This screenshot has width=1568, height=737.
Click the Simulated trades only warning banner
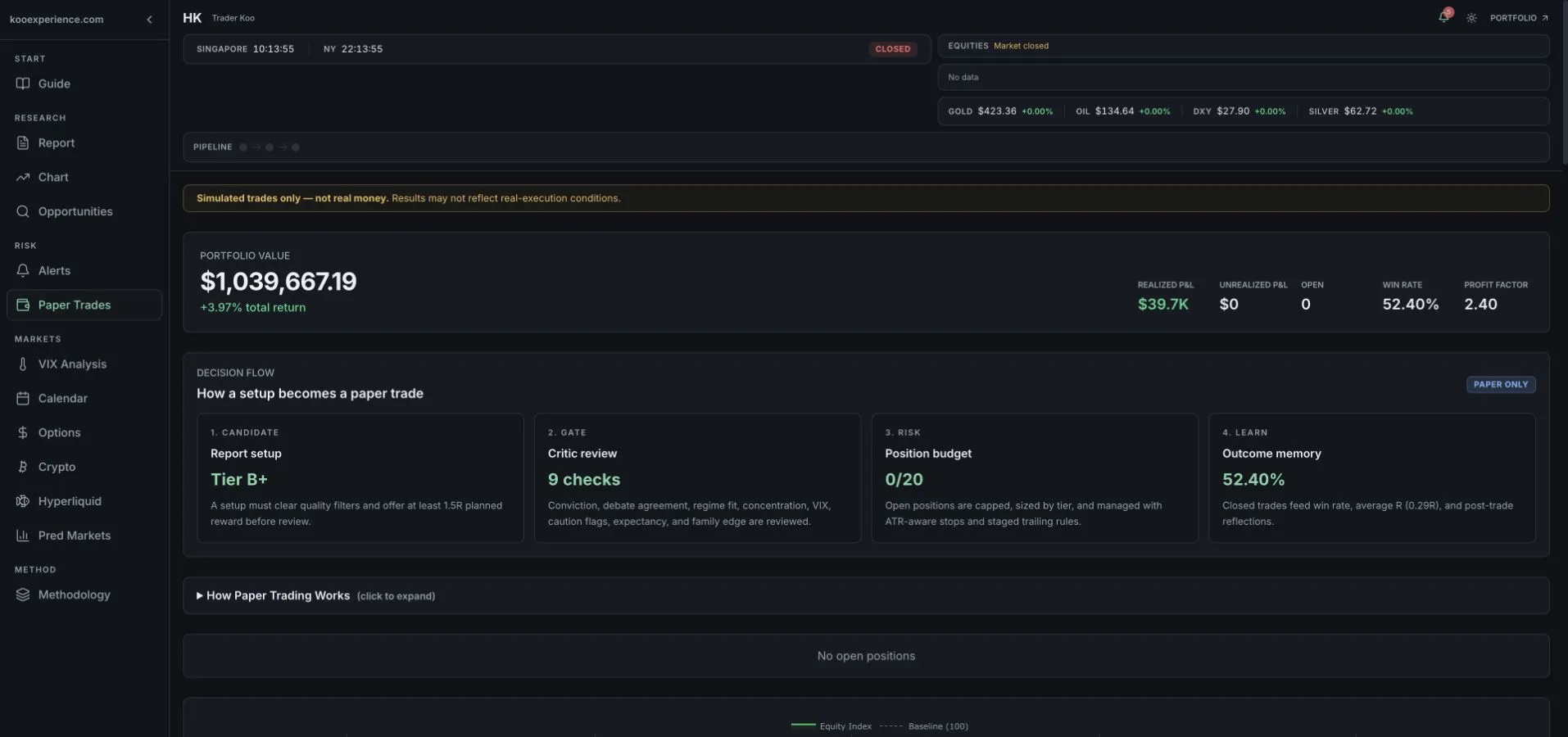tap(866, 198)
